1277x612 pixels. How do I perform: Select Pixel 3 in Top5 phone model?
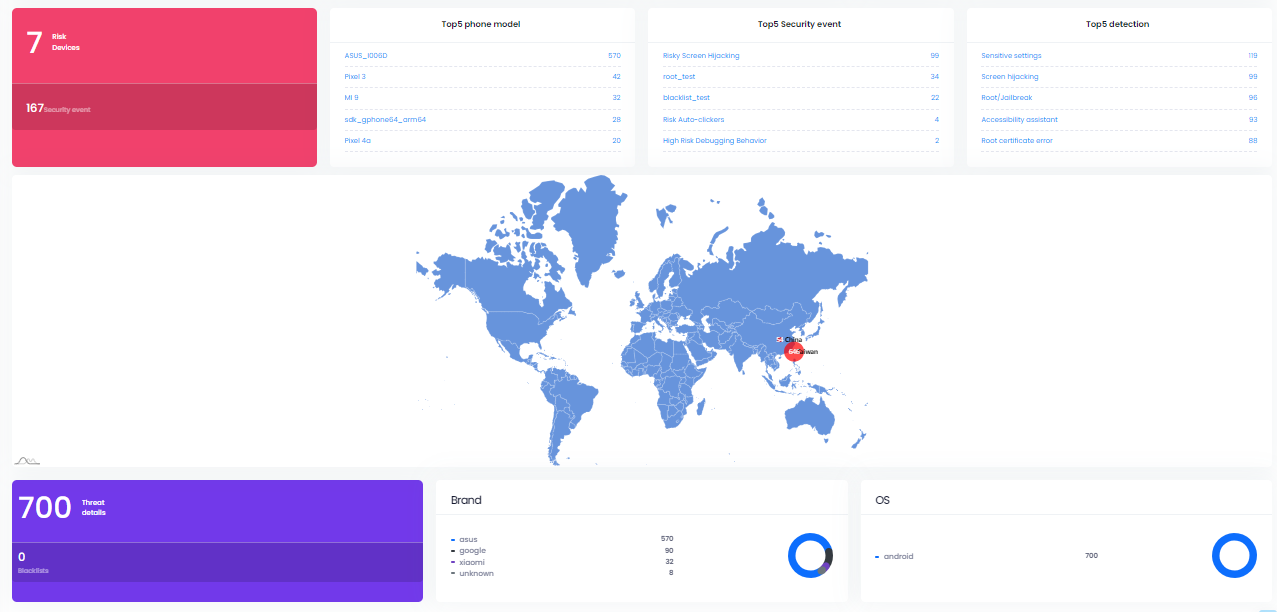tap(355, 77)
